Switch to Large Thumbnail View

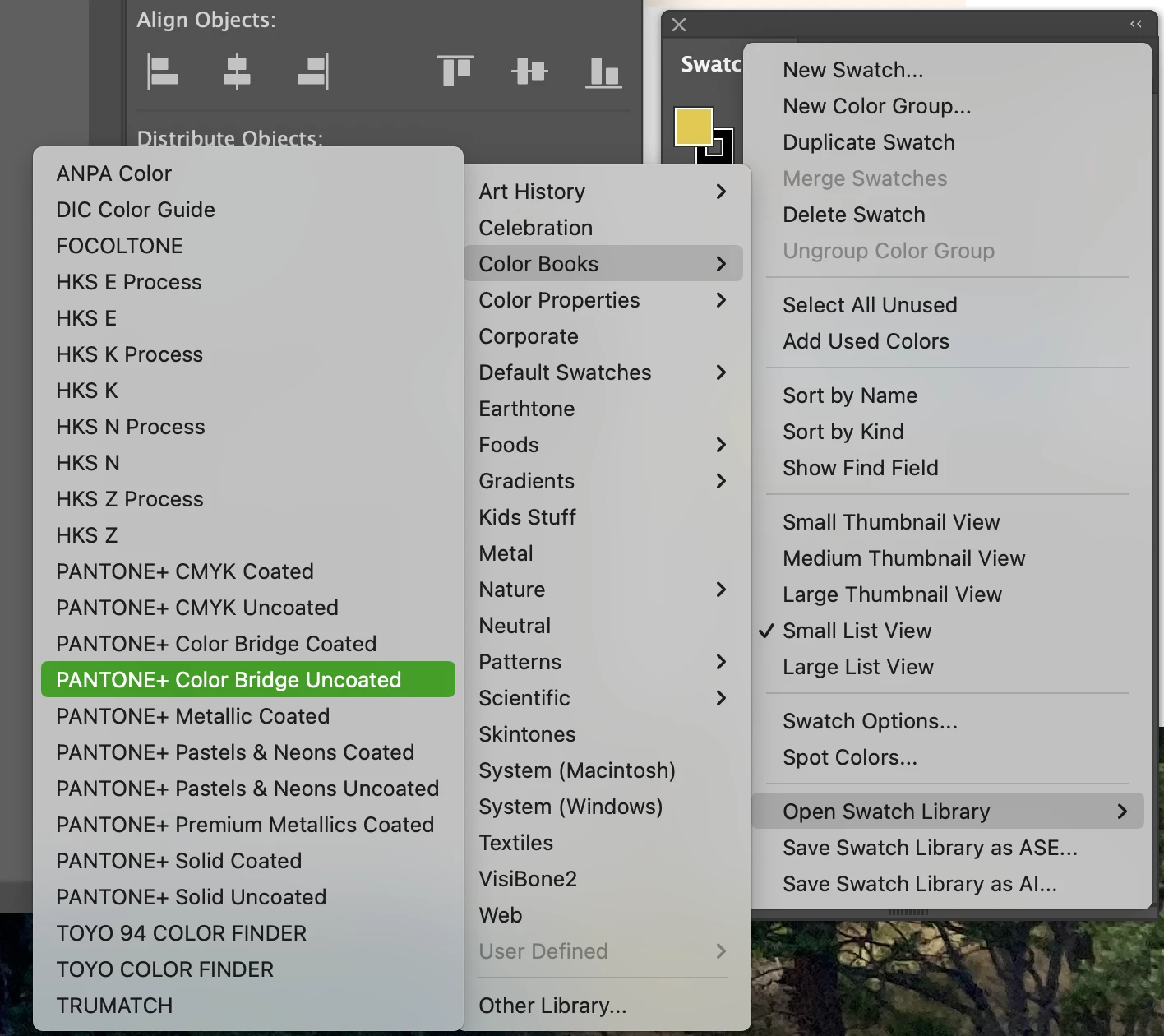pos(948,594)
